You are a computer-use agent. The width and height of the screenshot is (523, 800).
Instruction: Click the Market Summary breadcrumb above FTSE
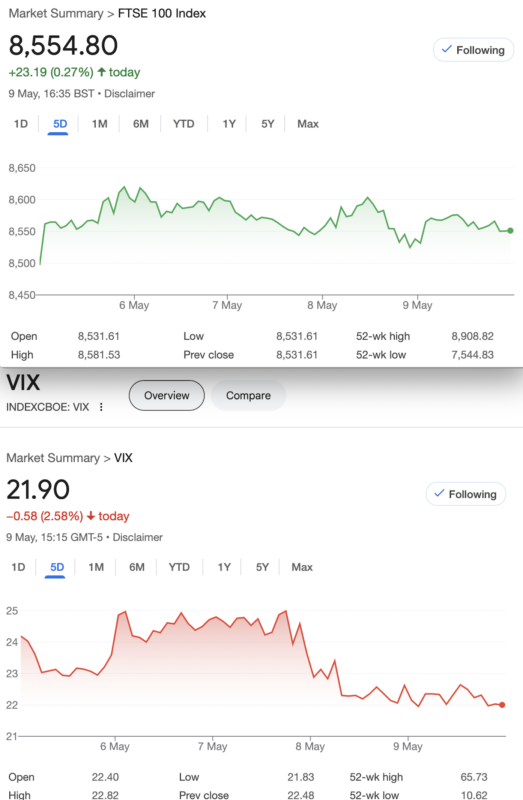[56, 13]
